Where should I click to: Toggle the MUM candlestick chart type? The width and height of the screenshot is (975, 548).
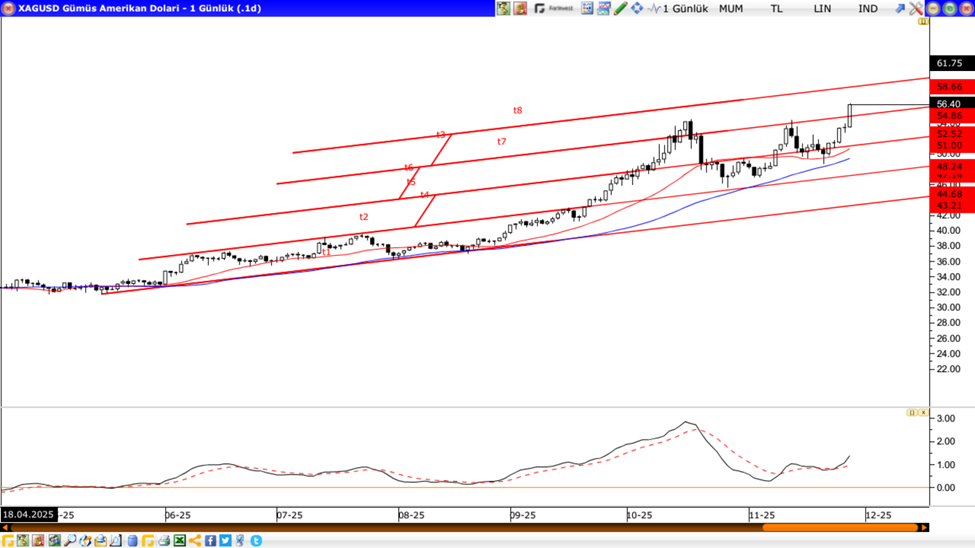tap(731, 8)
